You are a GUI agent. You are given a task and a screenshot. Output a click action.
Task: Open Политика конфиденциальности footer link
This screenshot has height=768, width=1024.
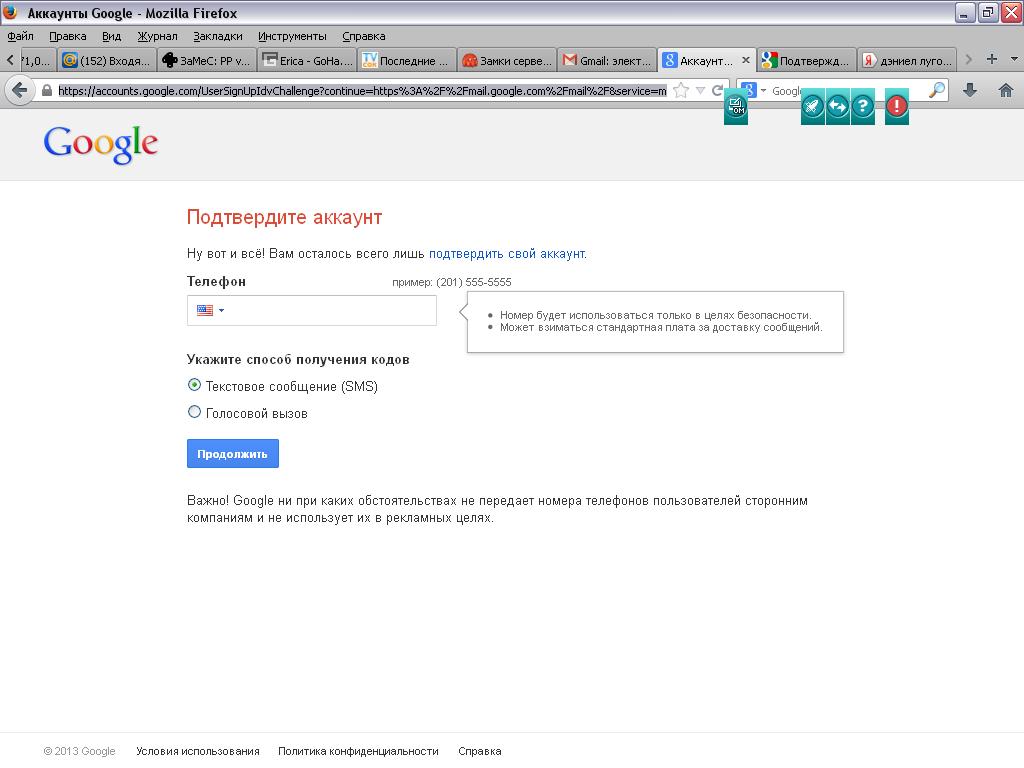[x=359, y=751]
